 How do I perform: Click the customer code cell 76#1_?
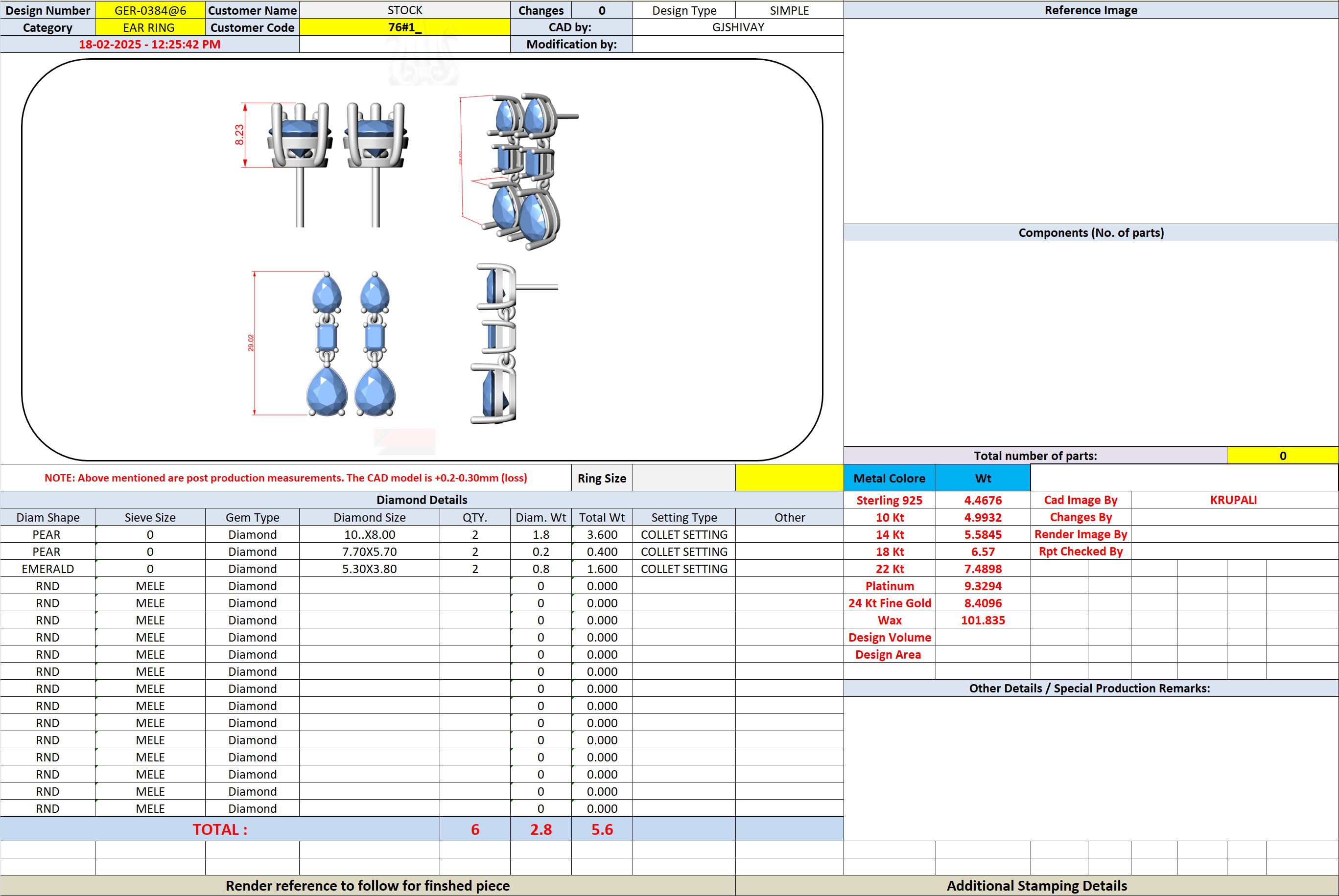405,27
